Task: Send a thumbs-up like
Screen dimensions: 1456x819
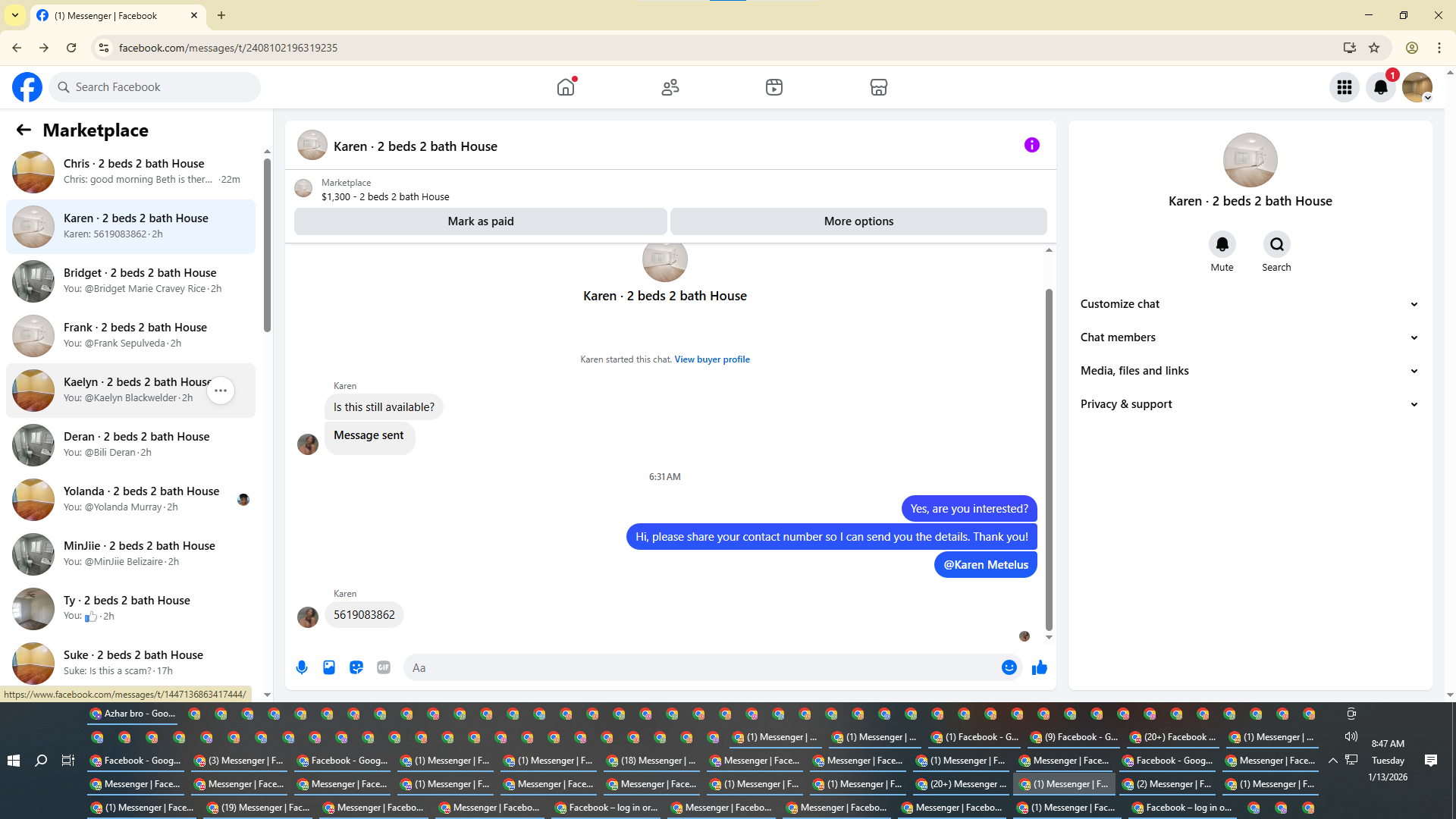Action: 1040,667
